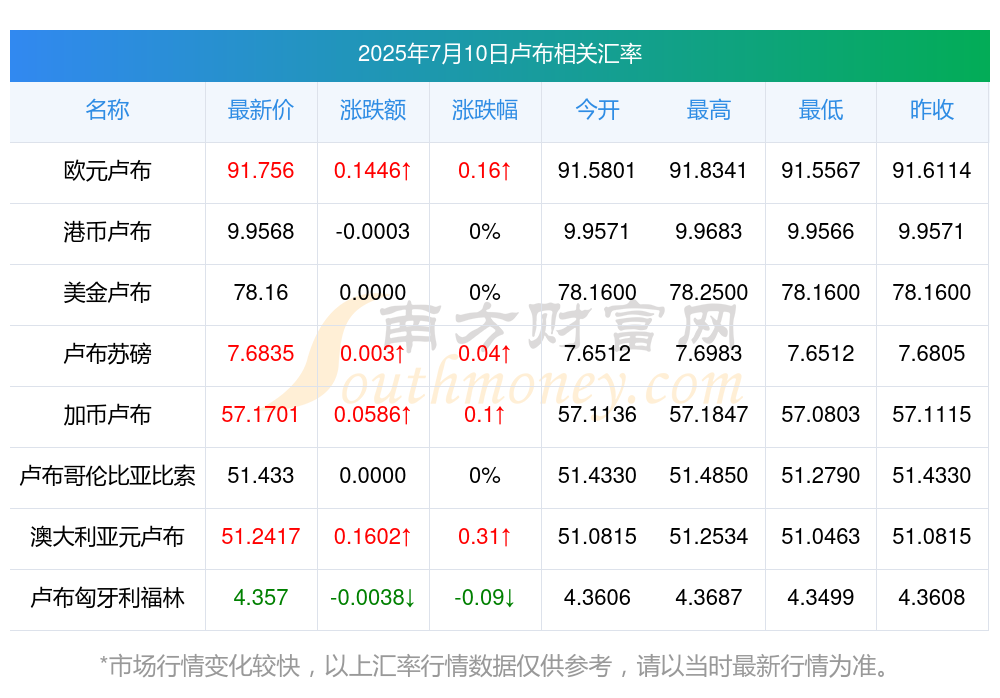Click the title 2025年7月10日卢布相关汇率

coord(499,54)
